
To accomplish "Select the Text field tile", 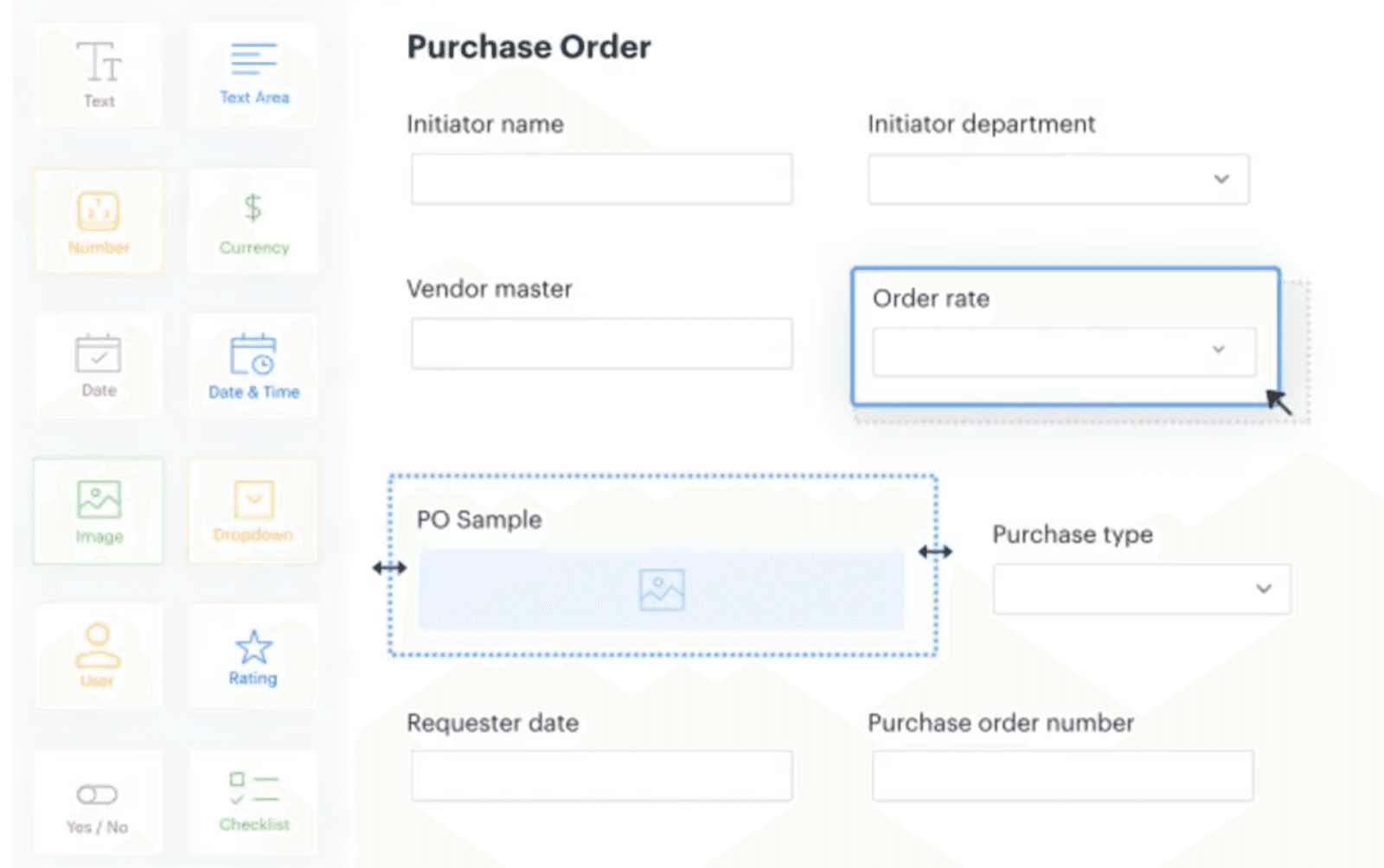I will tap(99, 74).
